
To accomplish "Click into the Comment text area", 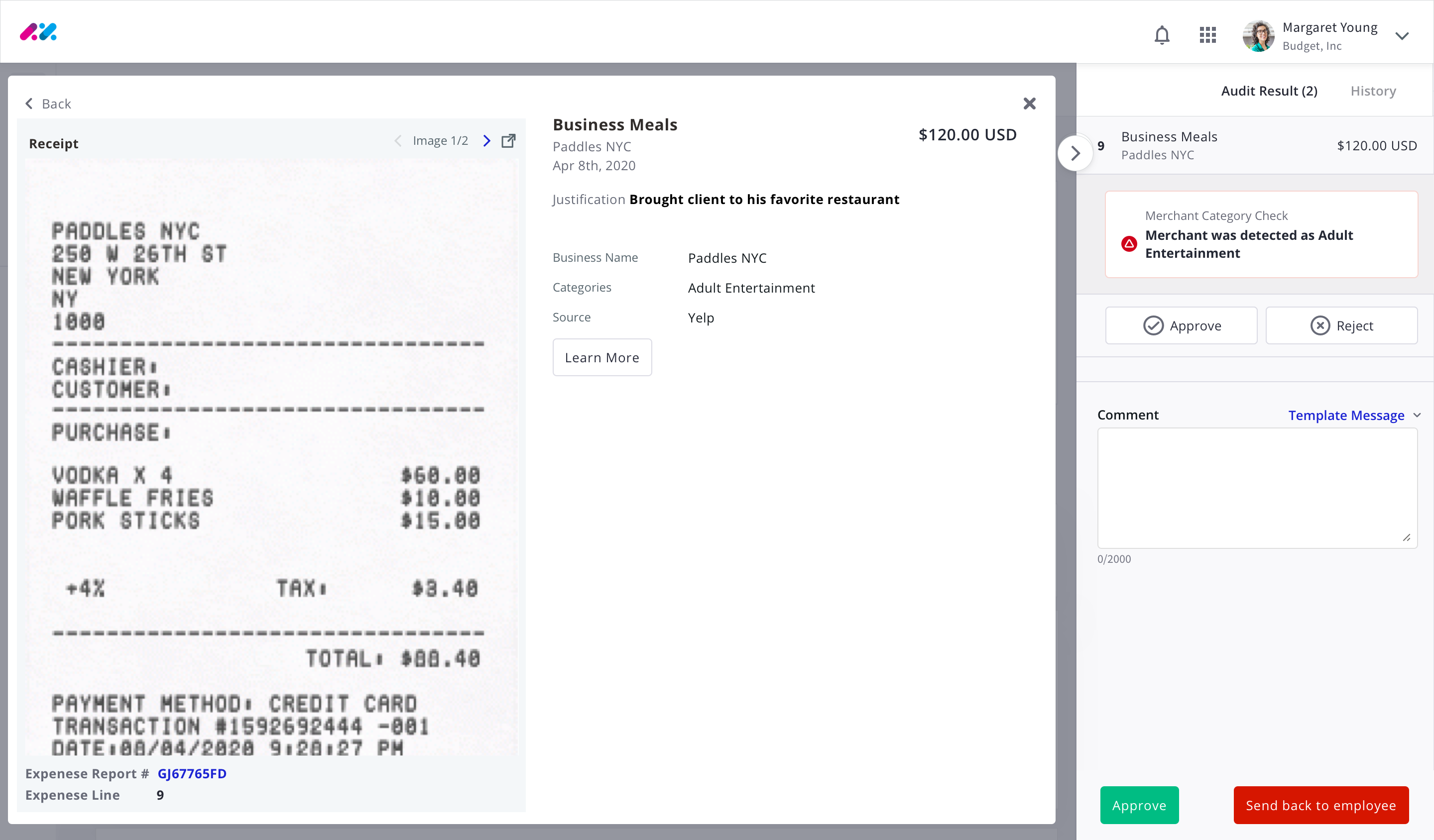I will [x=1257, y=488].
